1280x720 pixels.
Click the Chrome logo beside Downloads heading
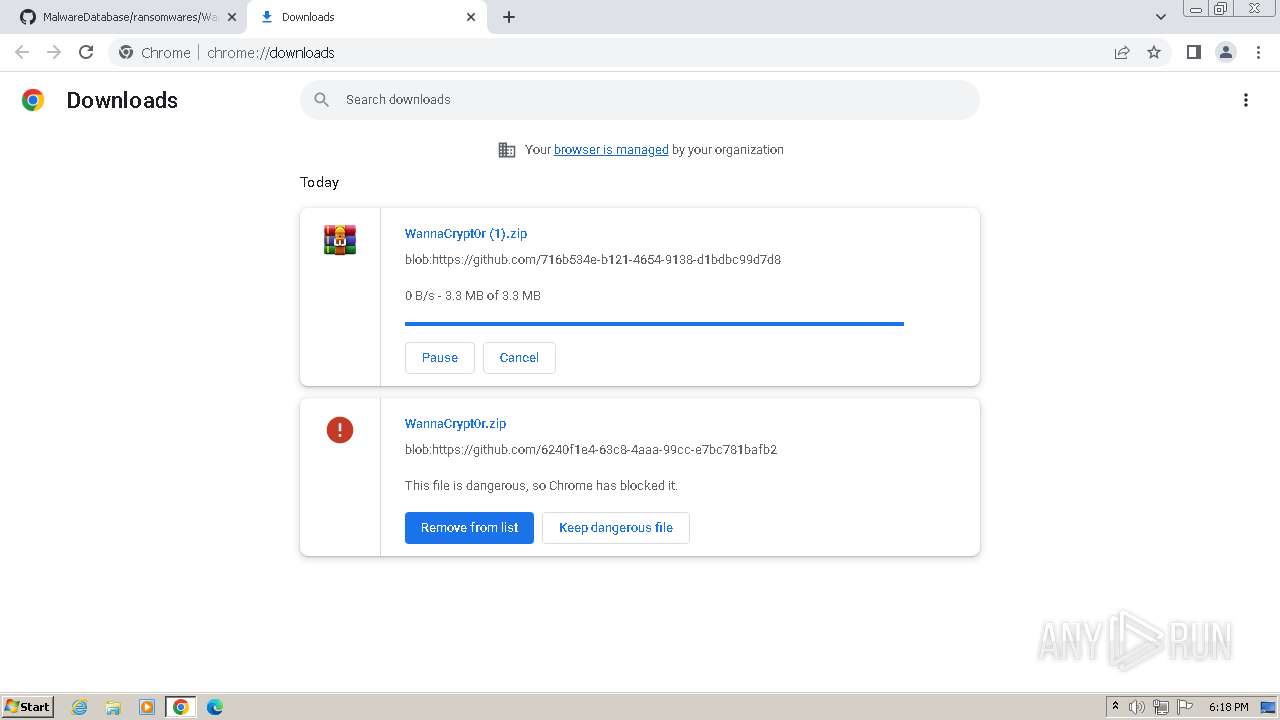pyautogui.click(x=33, y=100)
